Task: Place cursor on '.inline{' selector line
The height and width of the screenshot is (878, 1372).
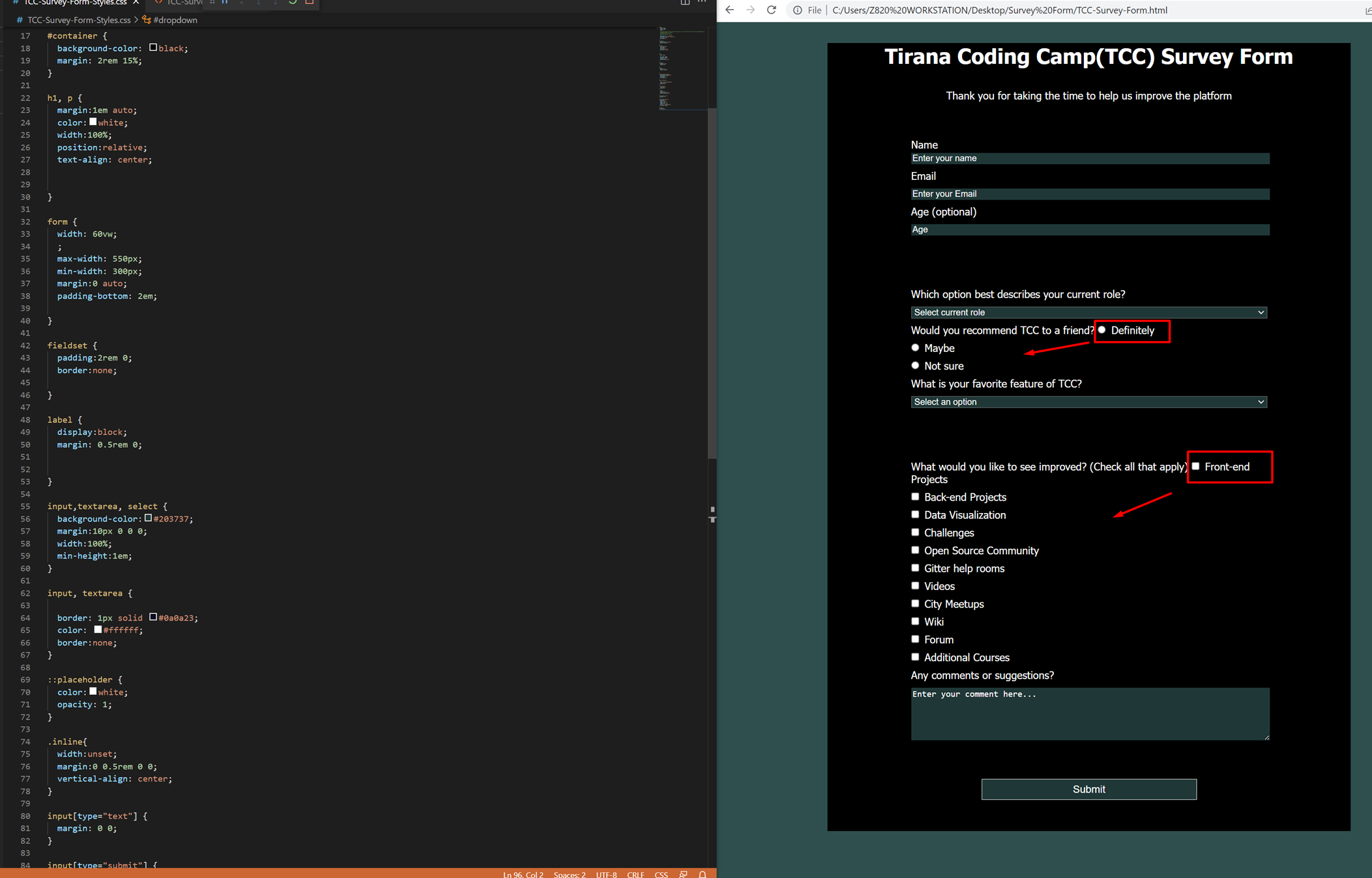Action: coord(67,742)
